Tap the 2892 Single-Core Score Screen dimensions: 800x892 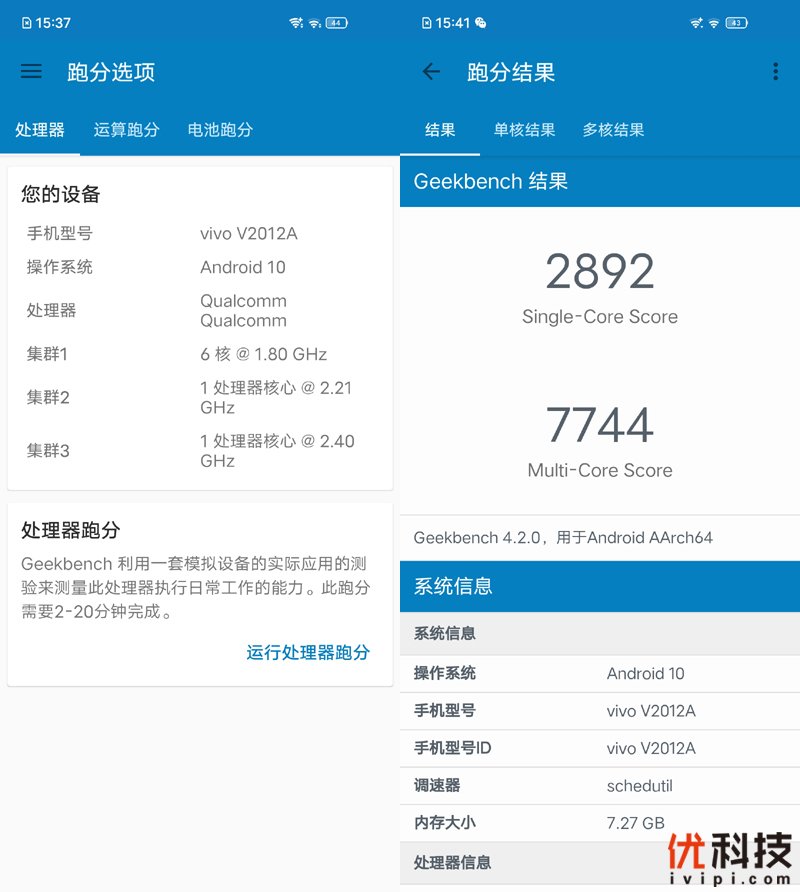tap(600, 272)
